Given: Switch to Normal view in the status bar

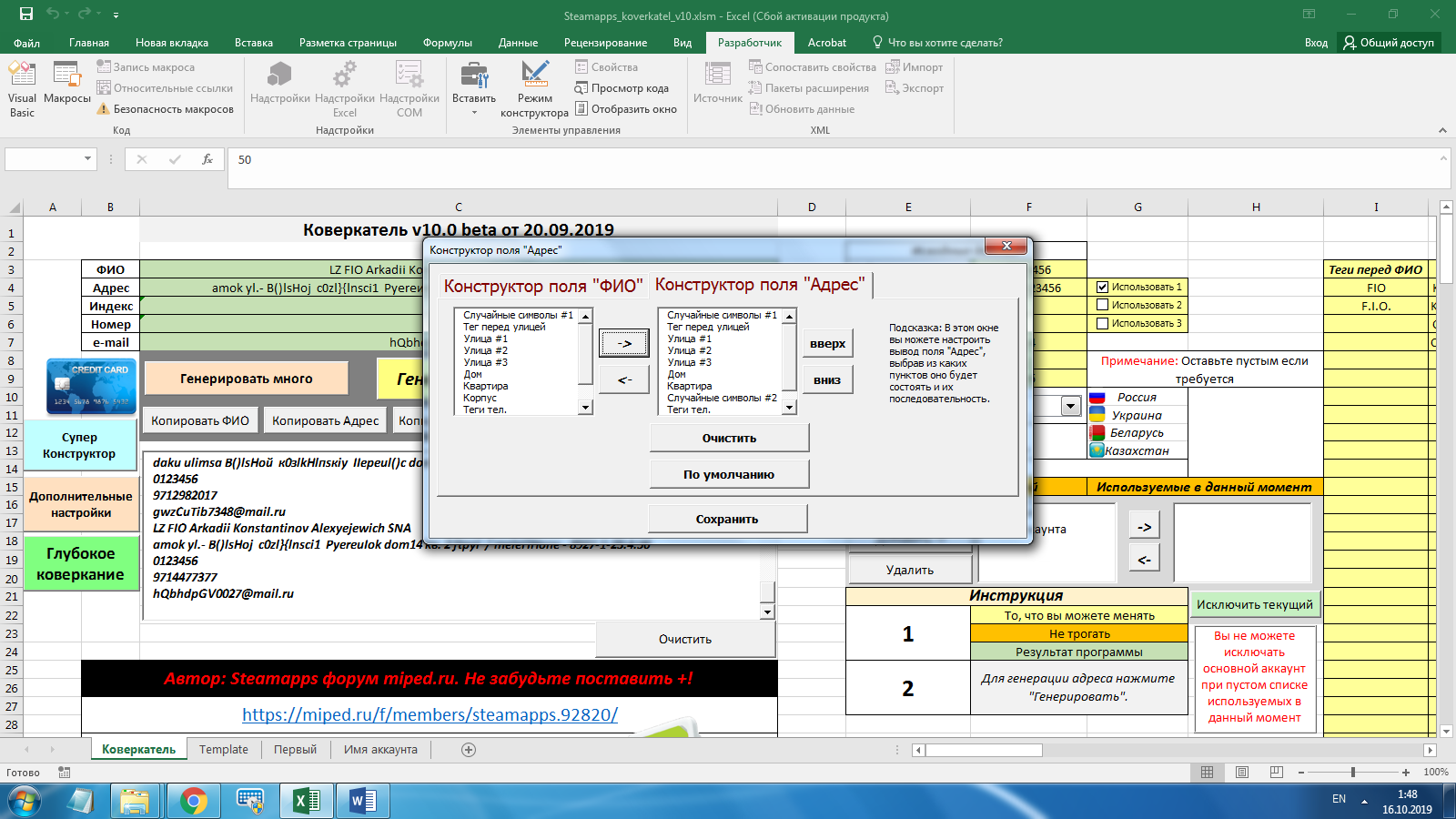Looking at the screenshot, I should pos(1207,772).
